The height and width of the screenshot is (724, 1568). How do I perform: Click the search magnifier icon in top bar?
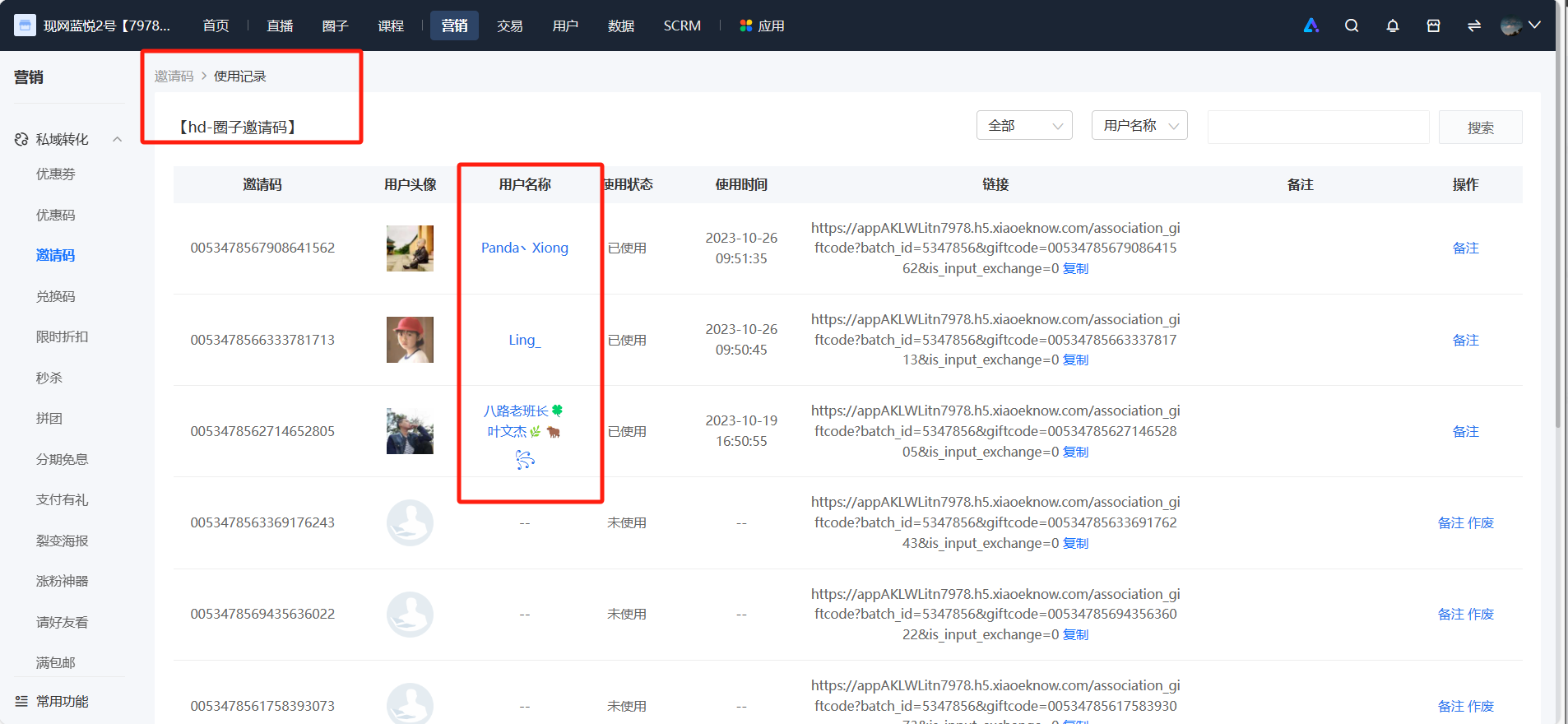pyautogui.click(x=1352, y=26)
